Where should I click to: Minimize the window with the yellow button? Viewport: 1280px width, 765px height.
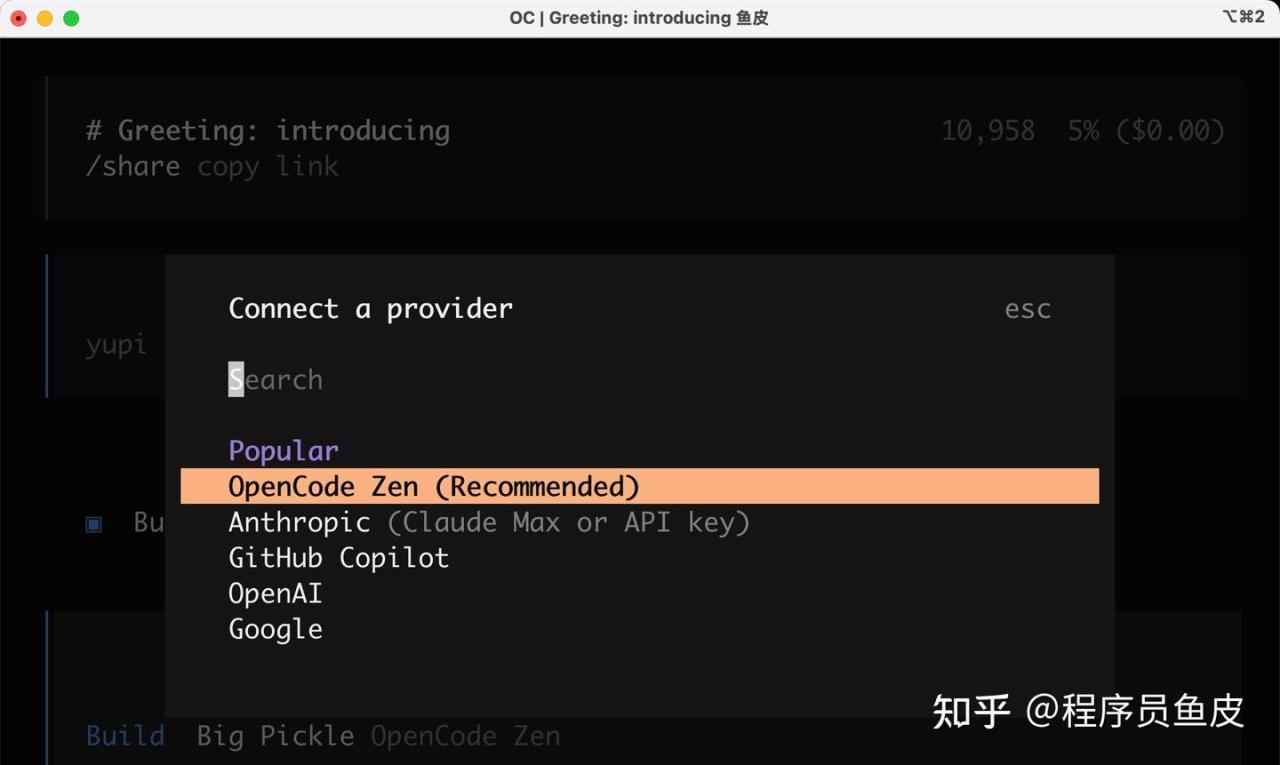pos(45,18)
